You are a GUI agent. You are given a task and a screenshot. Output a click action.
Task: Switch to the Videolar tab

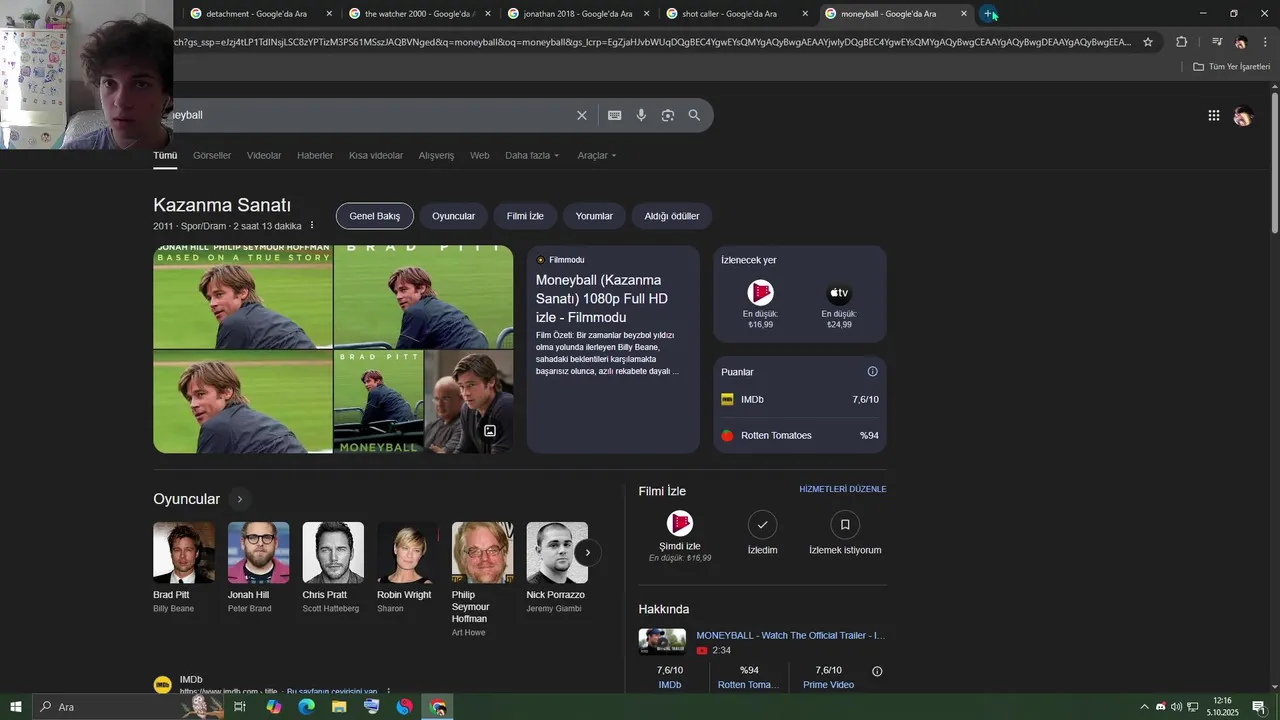tap(264, 155)
